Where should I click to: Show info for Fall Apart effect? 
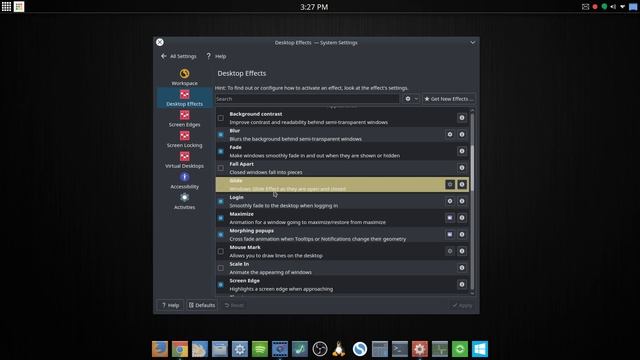462,168
